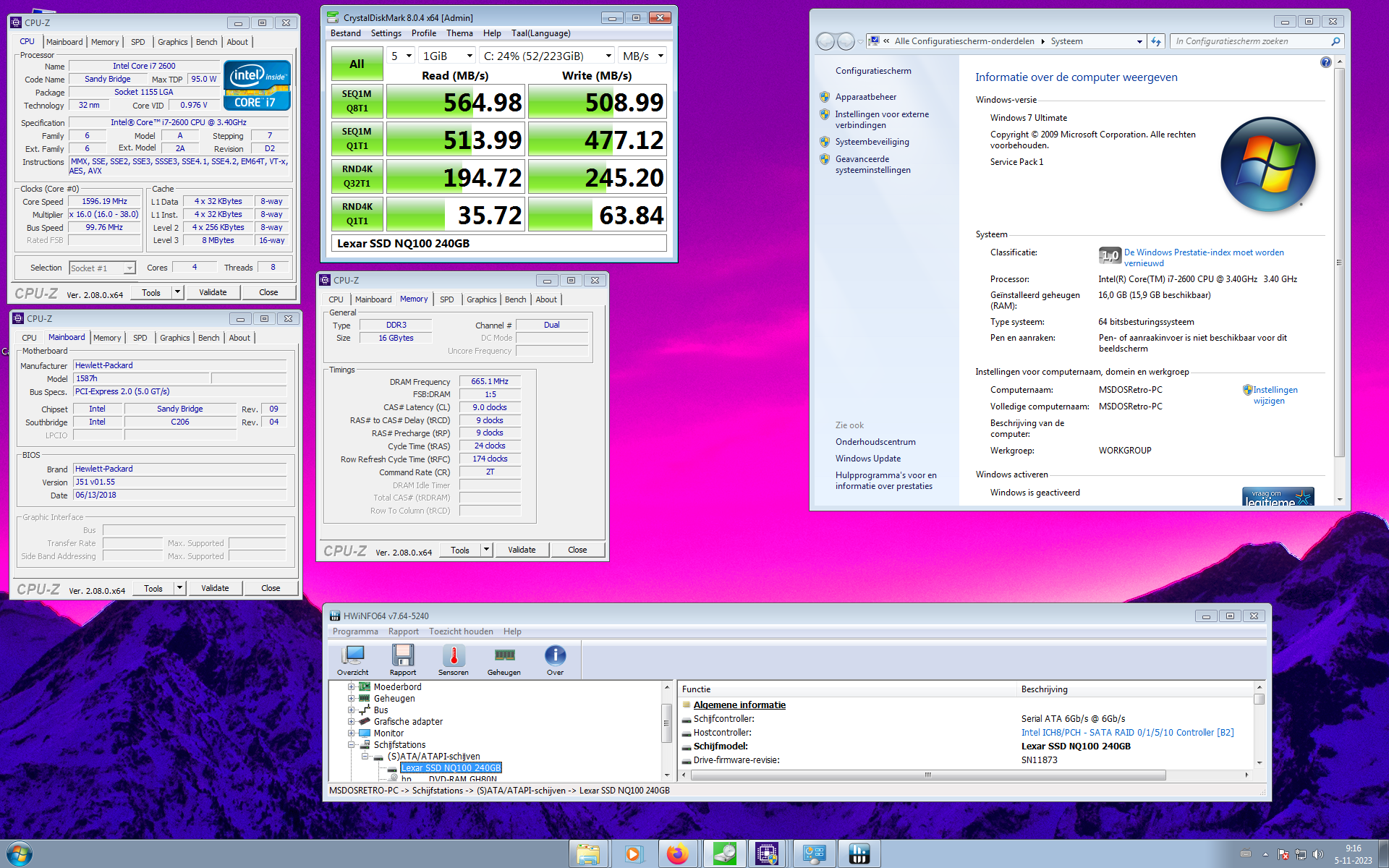The image size is (1389, 868).
Task: Click the Windows Prestatie-index vernieuwd link
Action: coord(1204,258)
